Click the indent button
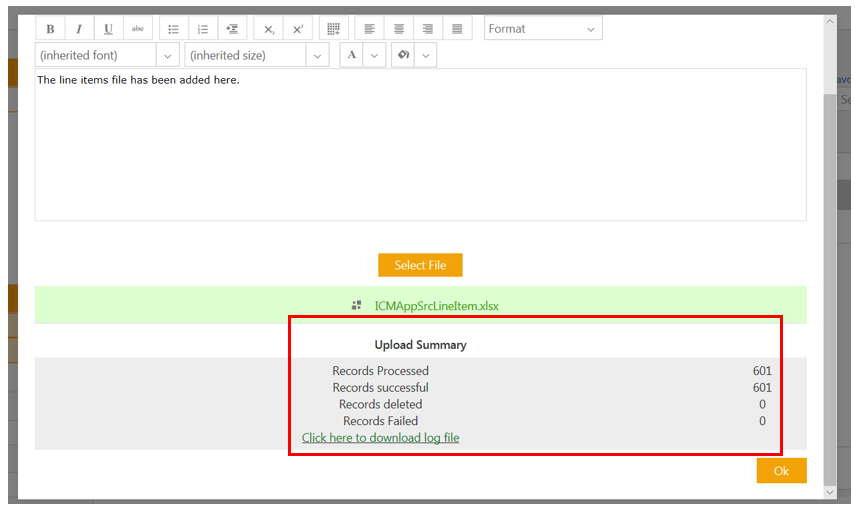The width and height of the screenshot is (855, 512). tap(232, 29)
